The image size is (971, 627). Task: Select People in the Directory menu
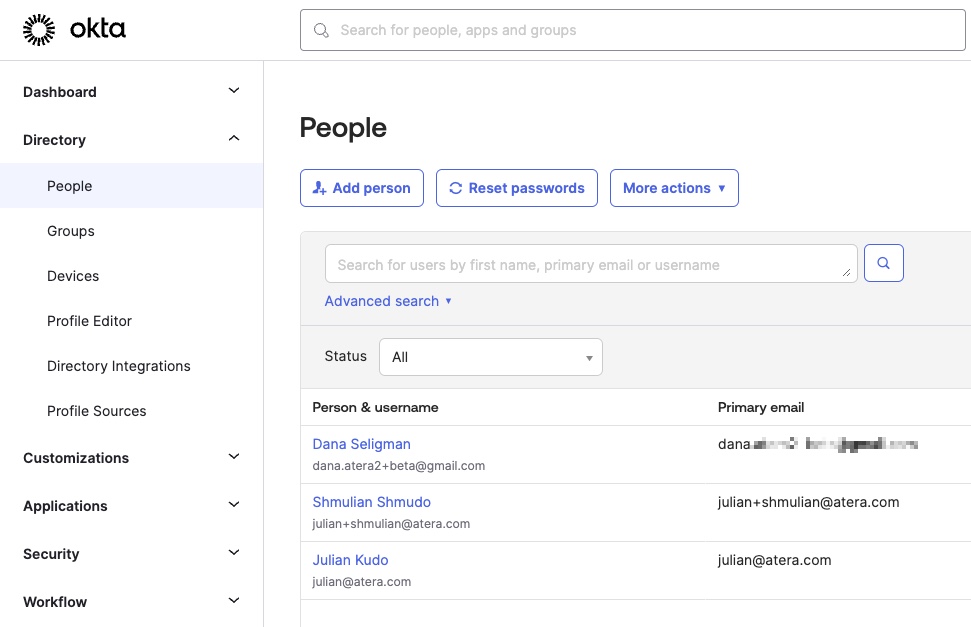[x=131, y=186]
